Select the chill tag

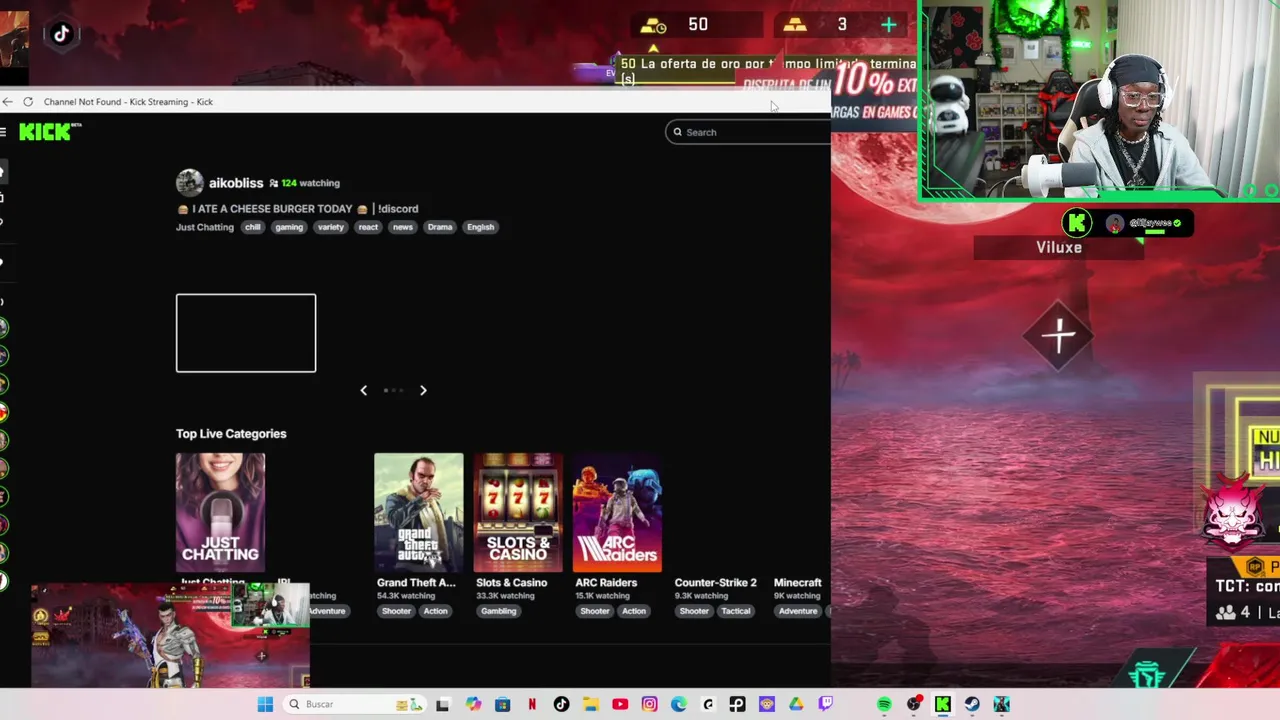(x=253, y=227)
